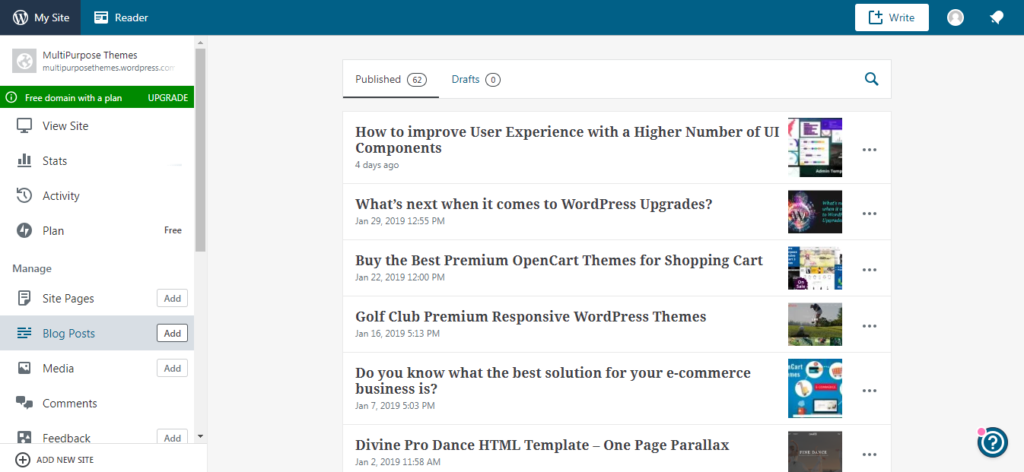
Task: Click the Add button next to Site Pages
Action: click(x=172, y=298)
